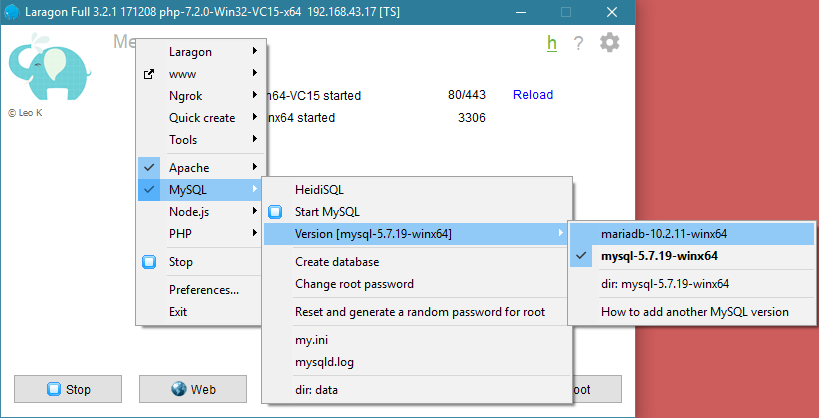Expand the PHP submenu arrow
Screen dimensions: 819x418
(254, 233)
